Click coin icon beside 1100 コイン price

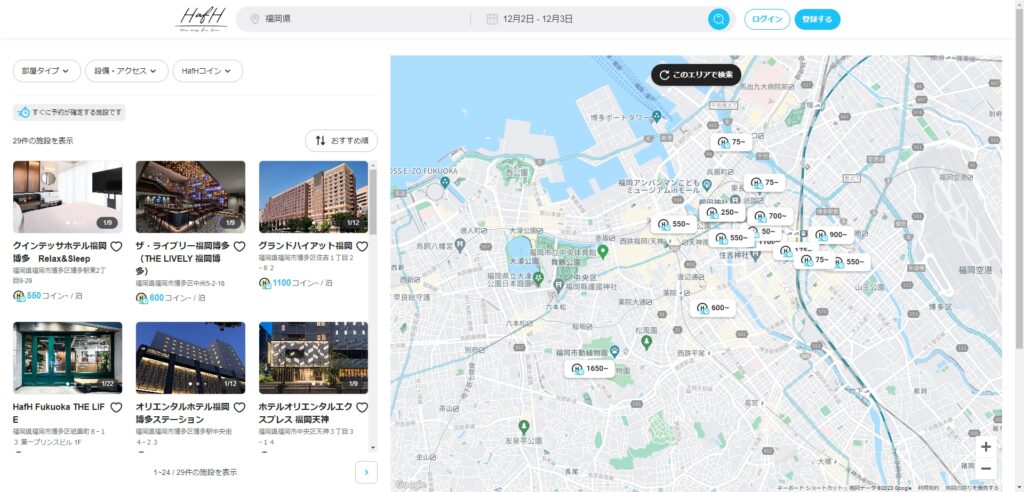pos(264,283)
